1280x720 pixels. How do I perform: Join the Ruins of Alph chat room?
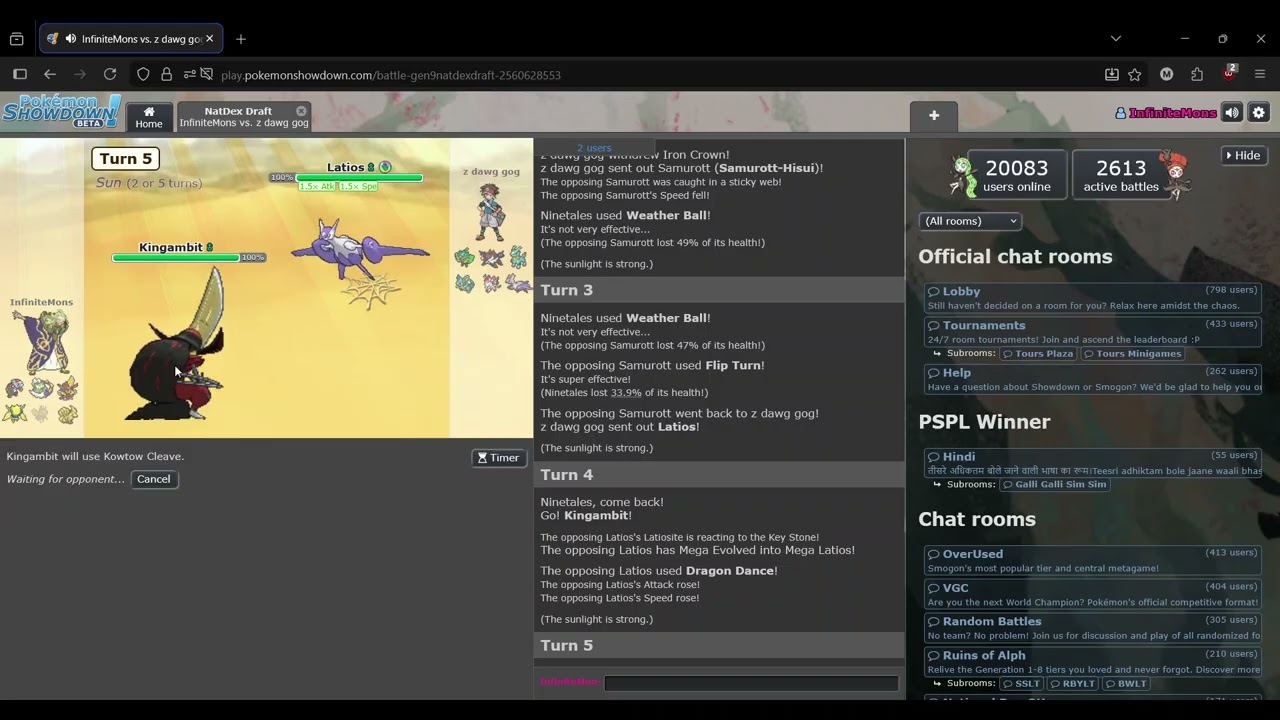(1093, 662)
